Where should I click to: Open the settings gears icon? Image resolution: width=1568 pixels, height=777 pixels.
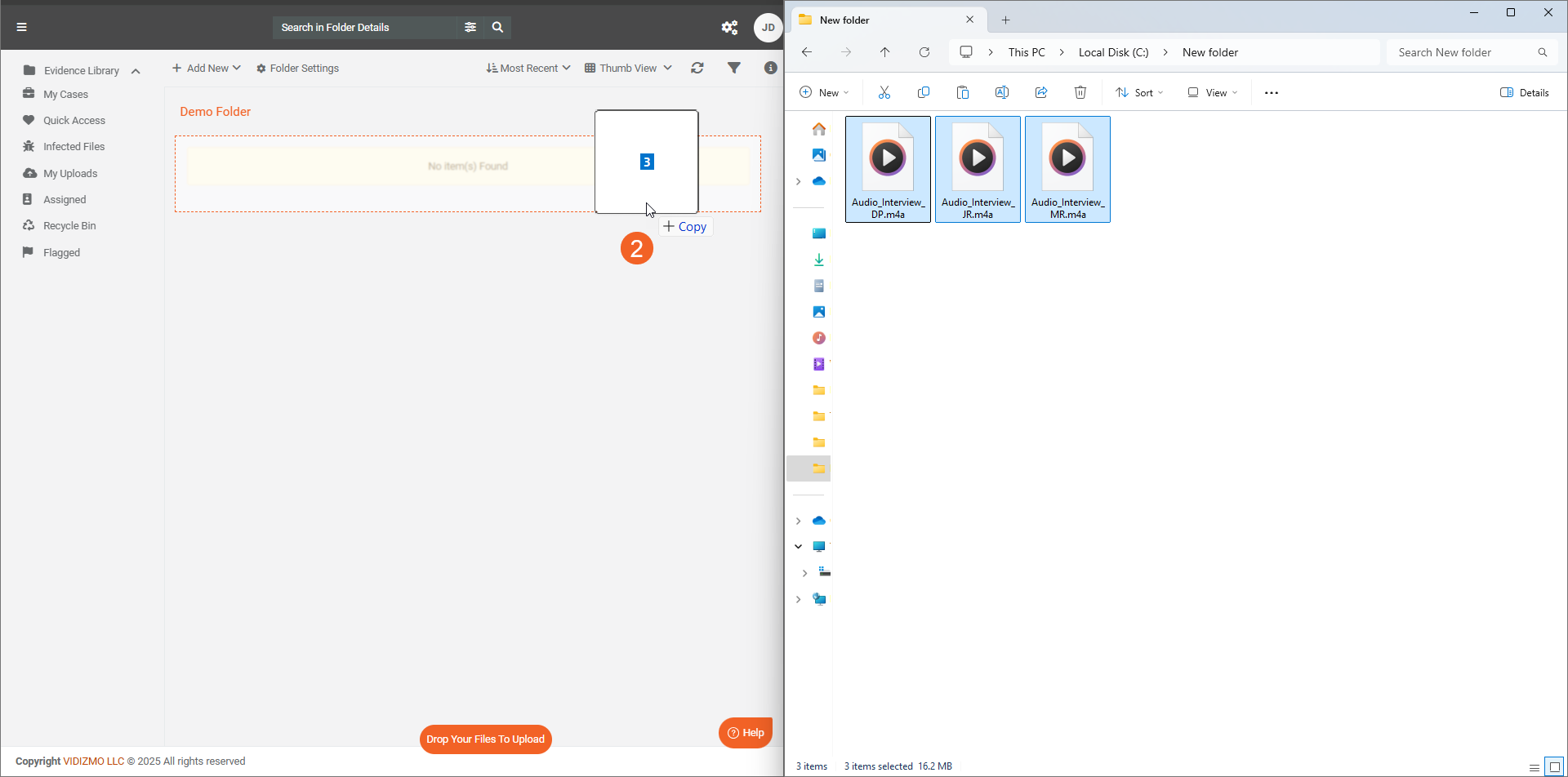pos(729,28)
